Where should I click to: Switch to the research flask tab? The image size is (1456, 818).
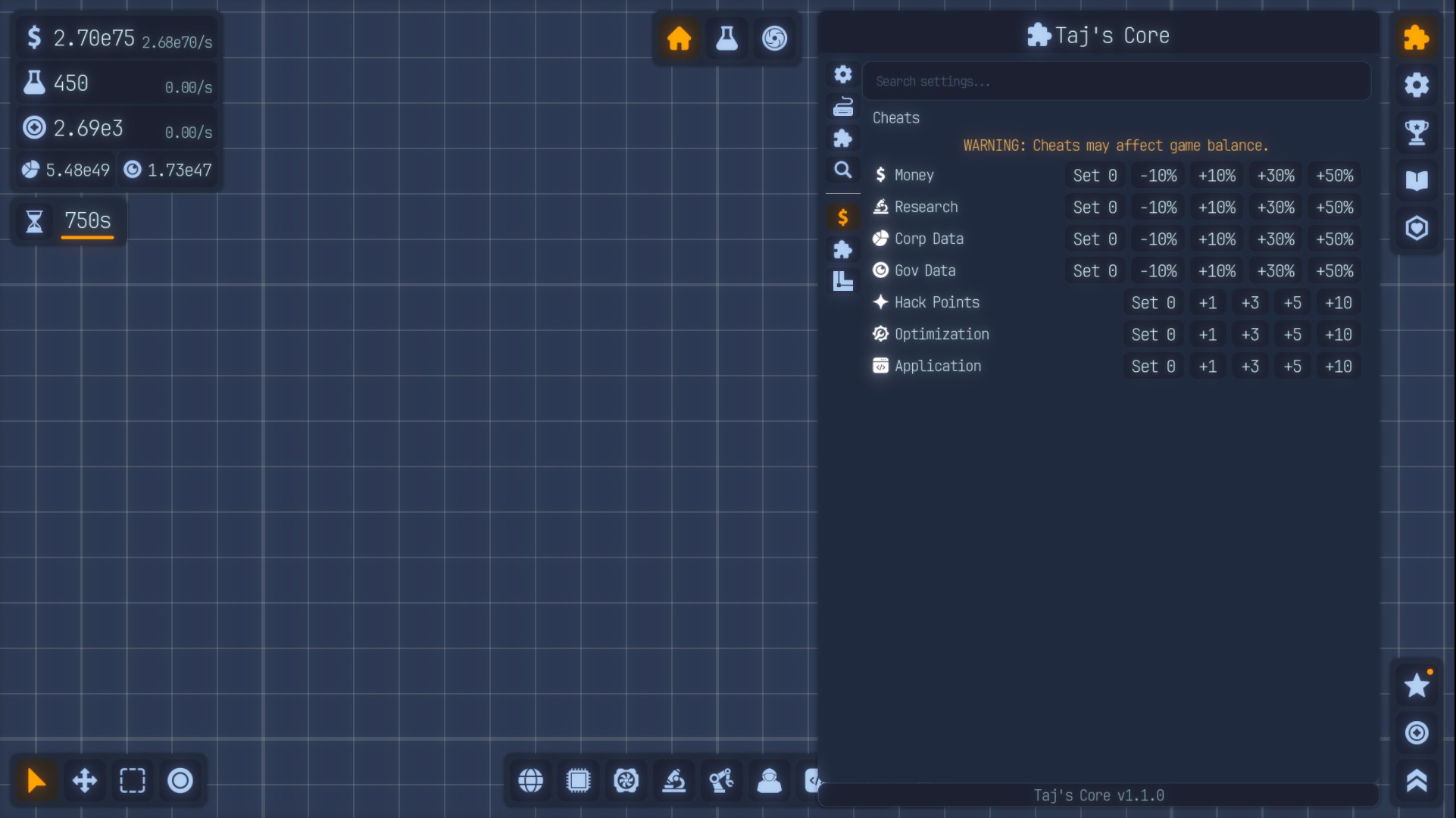point(726,38)
